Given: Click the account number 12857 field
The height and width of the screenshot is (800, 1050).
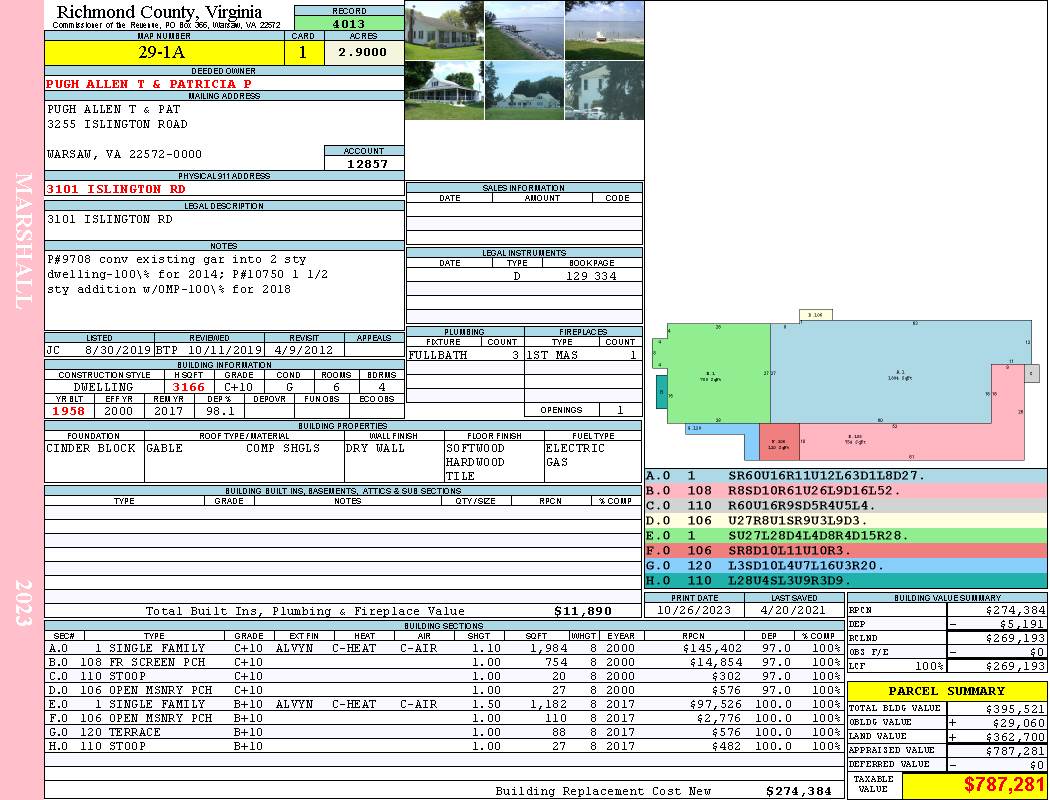Looking at the screenshot, I should click(x=364, y=163).
